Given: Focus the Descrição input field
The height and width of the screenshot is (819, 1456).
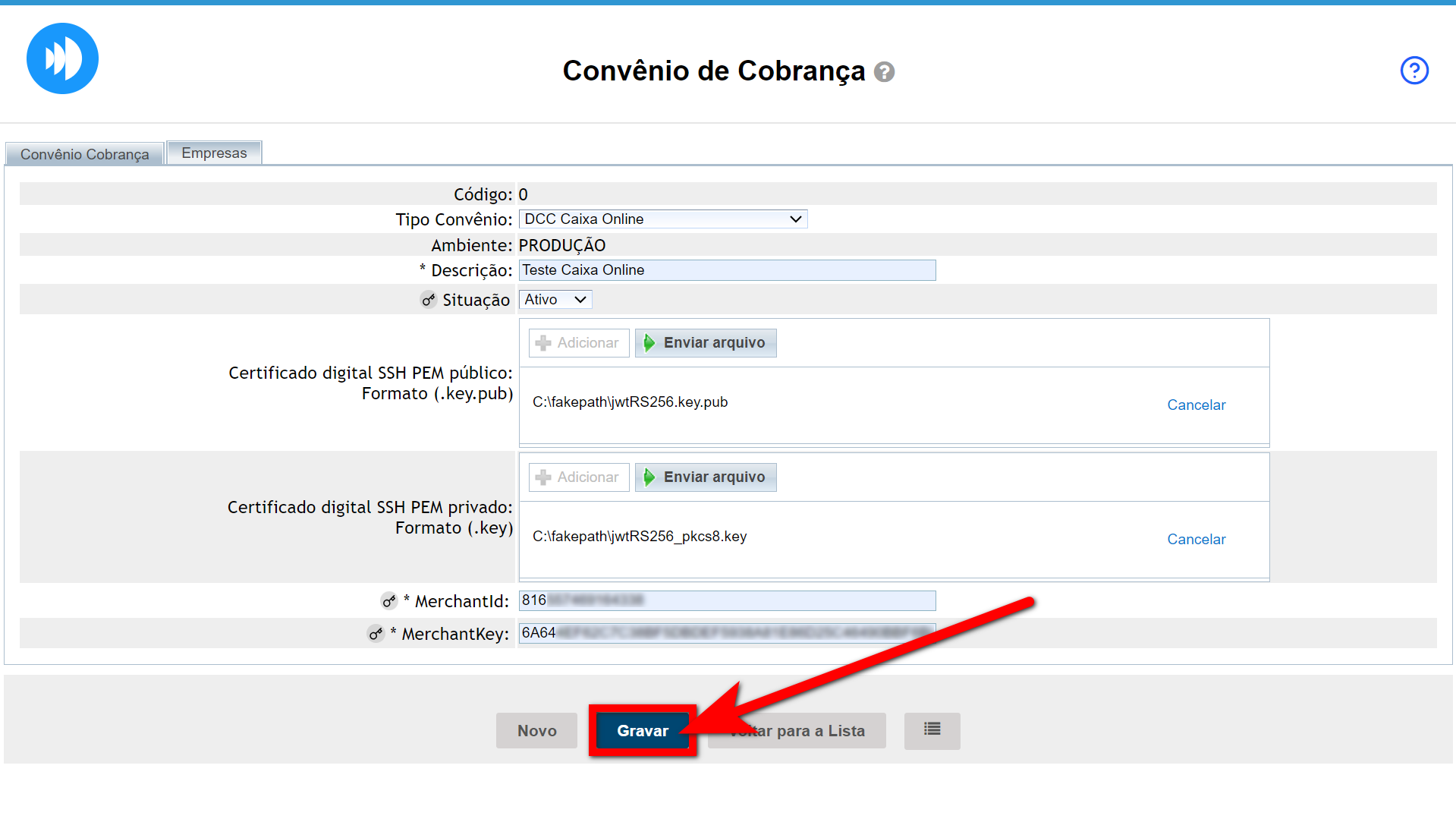Looking at the screenshot, I should (727, 270).
